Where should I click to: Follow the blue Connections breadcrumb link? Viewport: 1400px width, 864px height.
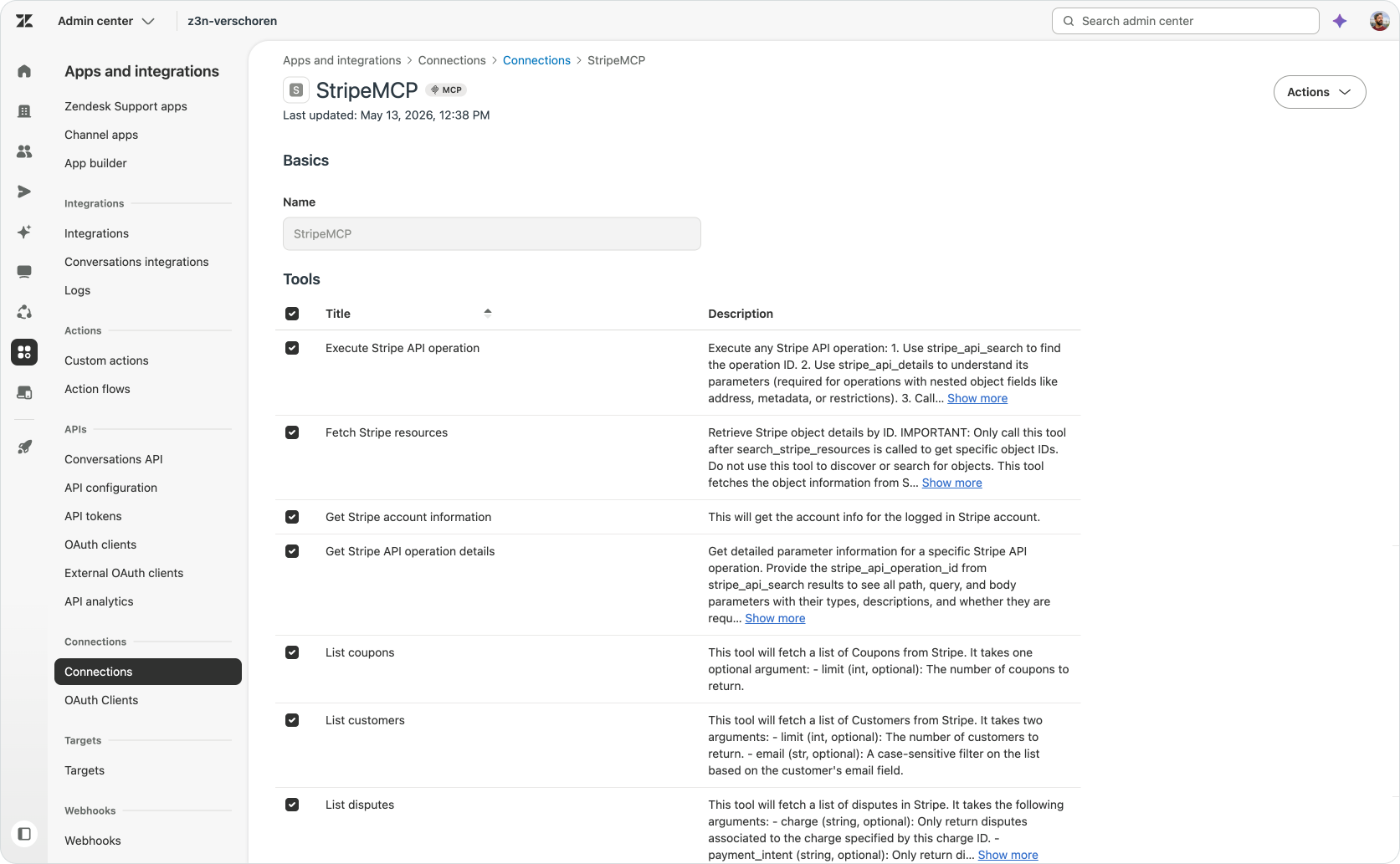536,60
